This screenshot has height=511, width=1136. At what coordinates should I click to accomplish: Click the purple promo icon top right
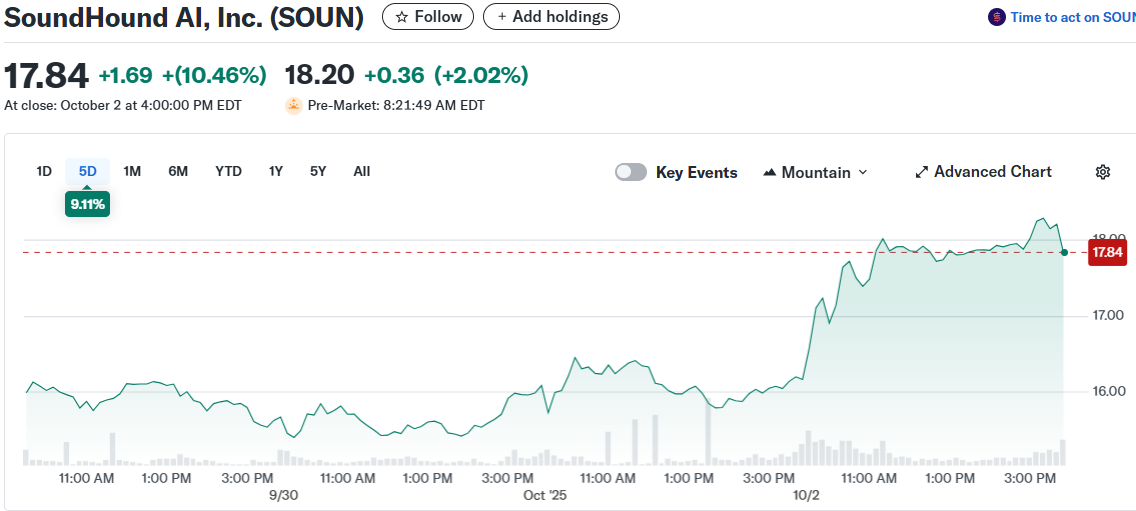pos(996,17)
